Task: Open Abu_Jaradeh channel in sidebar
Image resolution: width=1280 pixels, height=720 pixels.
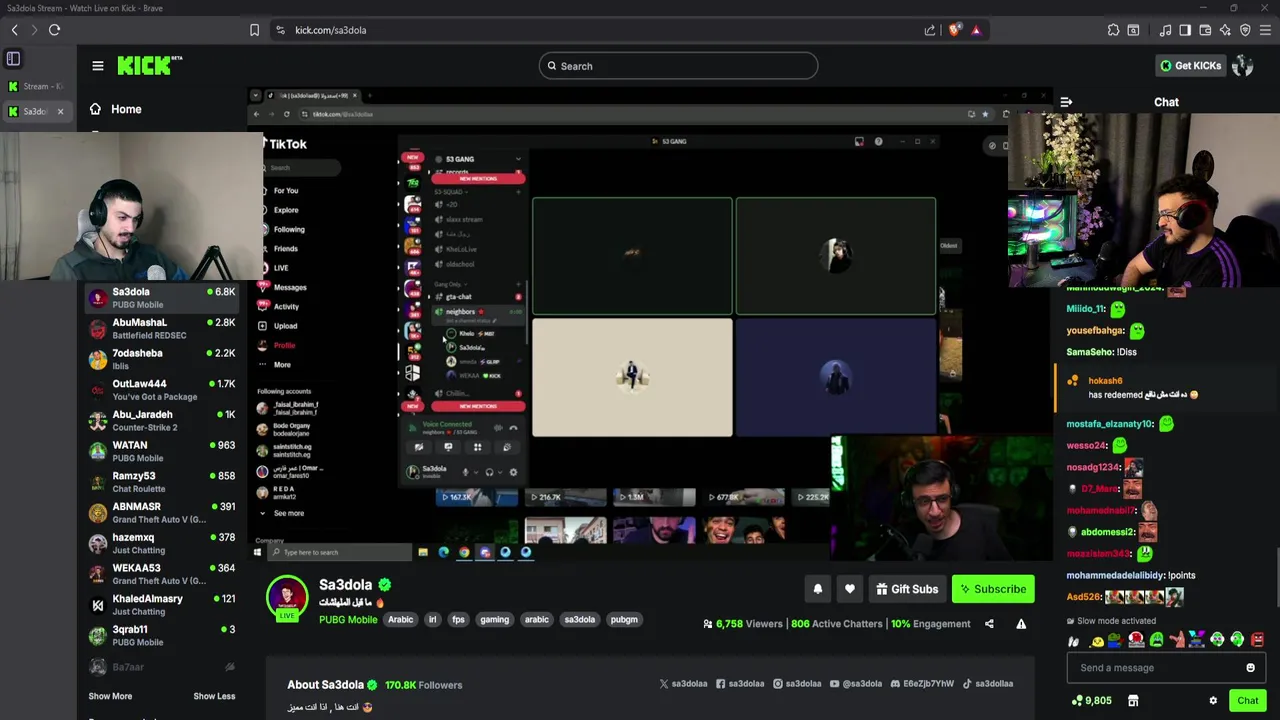Action: [x=162, y=420]
